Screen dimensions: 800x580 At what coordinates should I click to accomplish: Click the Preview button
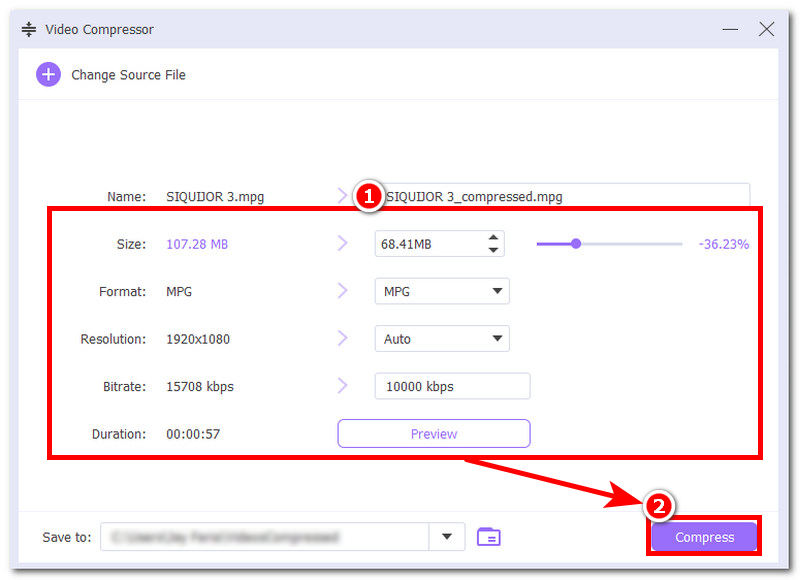(x=433, y=433)
